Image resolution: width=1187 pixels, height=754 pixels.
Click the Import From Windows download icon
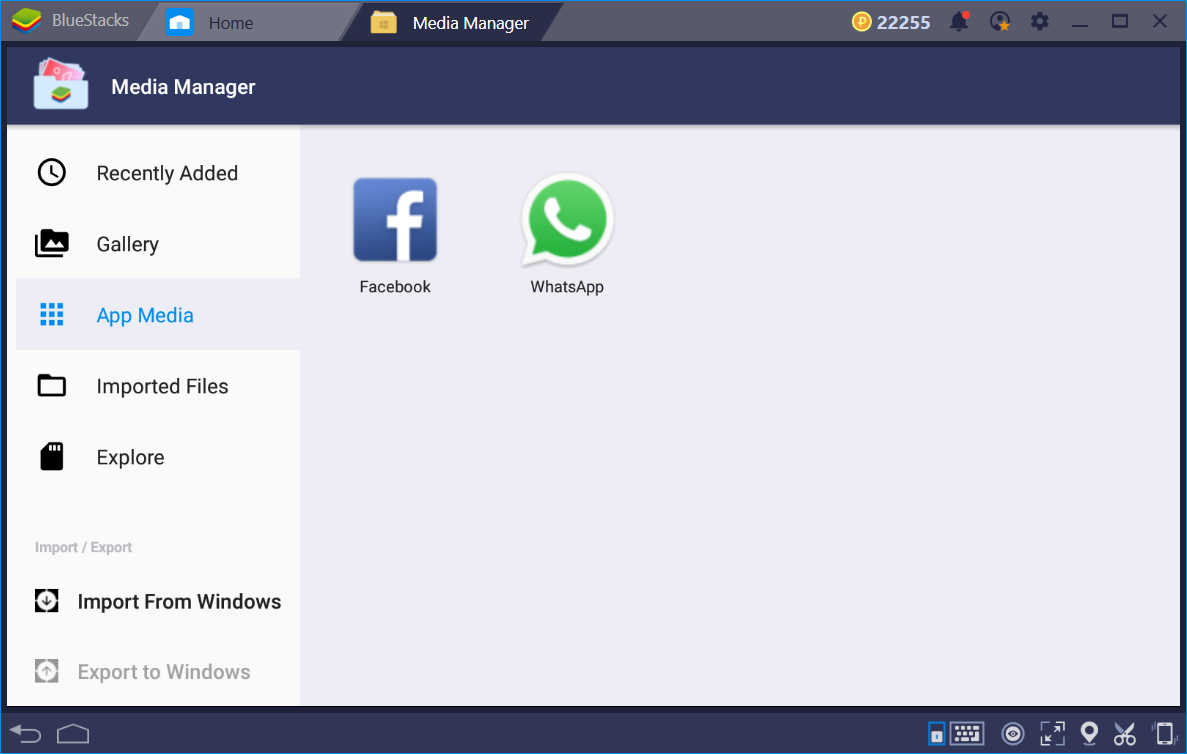[x=47, y=601]
